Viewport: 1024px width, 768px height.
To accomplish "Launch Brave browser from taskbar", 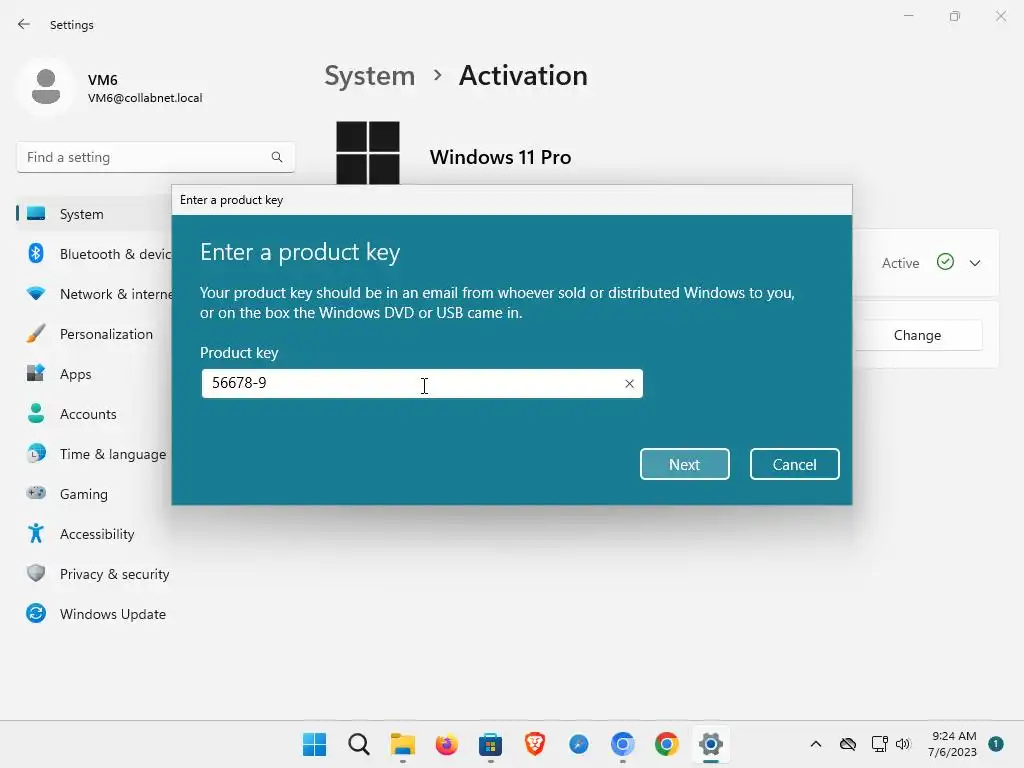I will [x=535, y=744].
